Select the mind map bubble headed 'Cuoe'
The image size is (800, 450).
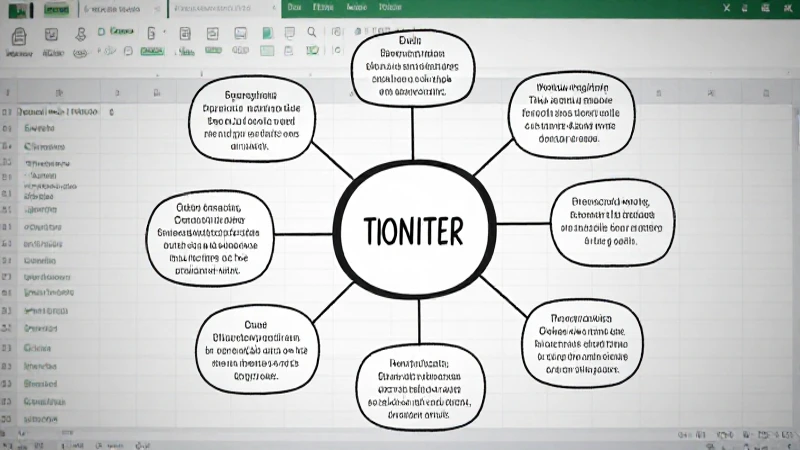pos(257,349)
